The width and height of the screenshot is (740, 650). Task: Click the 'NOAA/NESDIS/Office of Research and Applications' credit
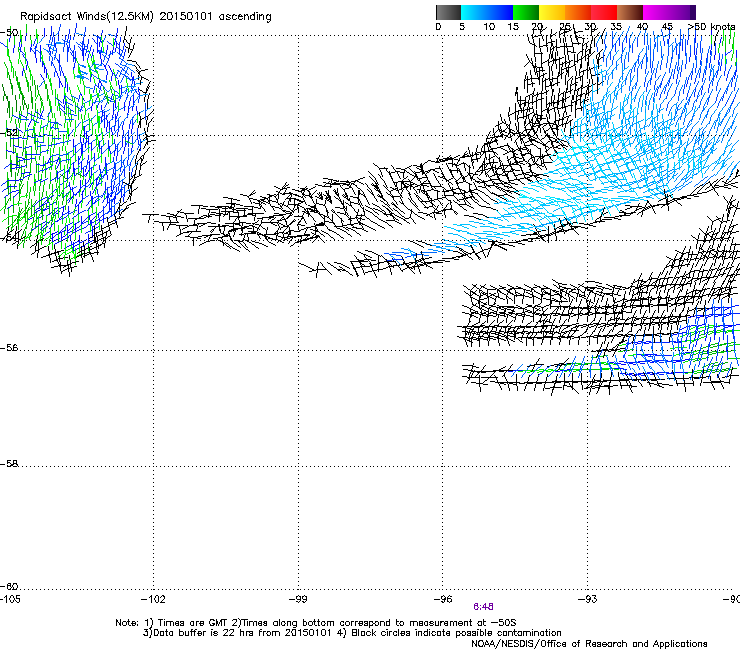tap(589, 644)
